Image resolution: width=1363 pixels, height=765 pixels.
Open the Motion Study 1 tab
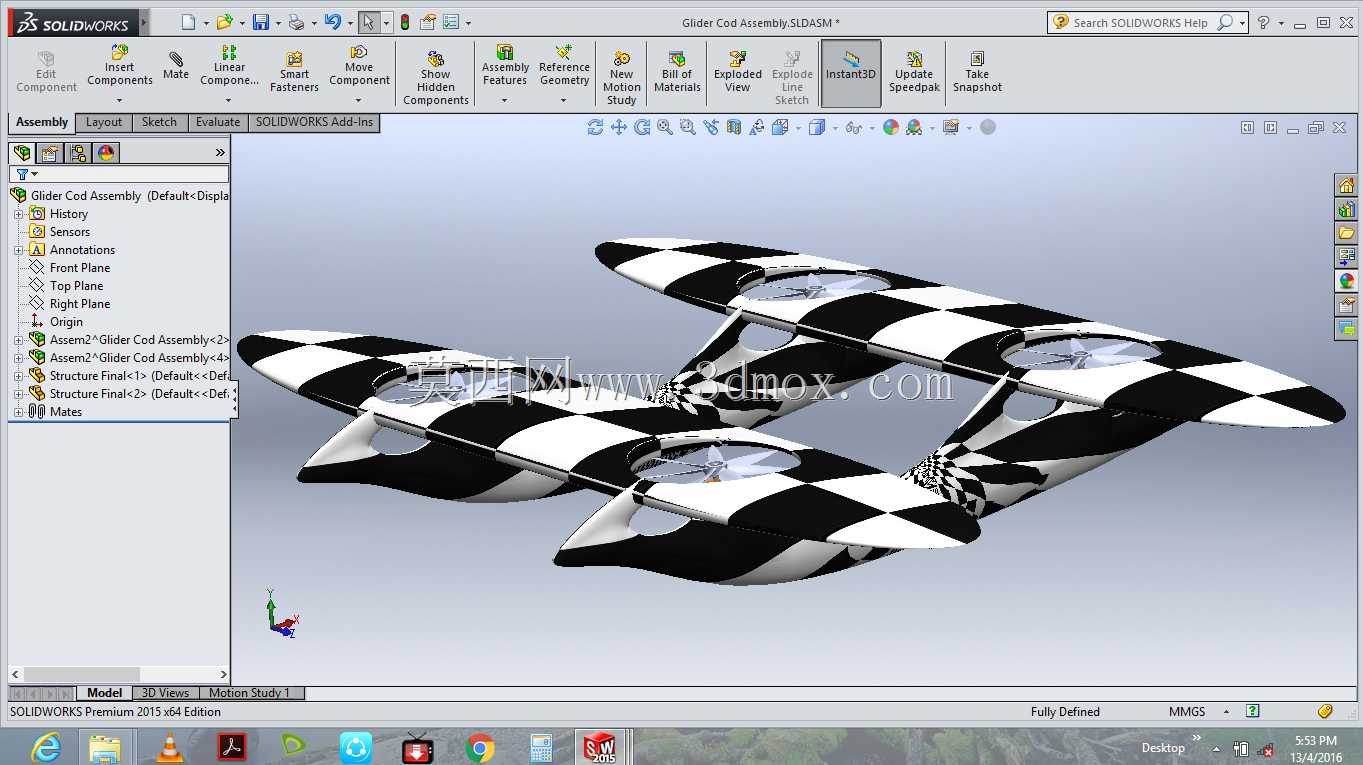point(249,693)
